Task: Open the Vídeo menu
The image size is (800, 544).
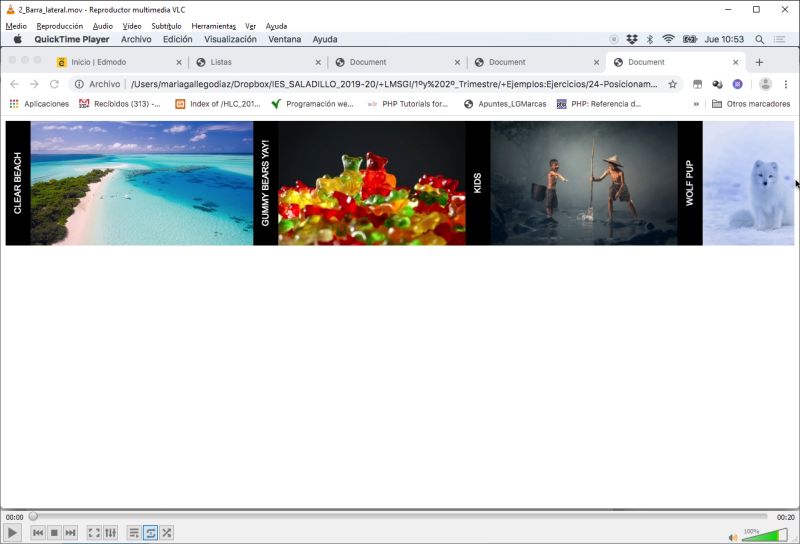Action: pyautogui.click(x=132, y=26)
